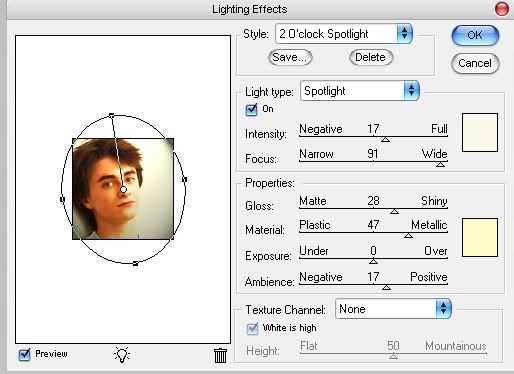Click the Gloss value 28
Screen dimensions: 514x374
pos(373,201)
